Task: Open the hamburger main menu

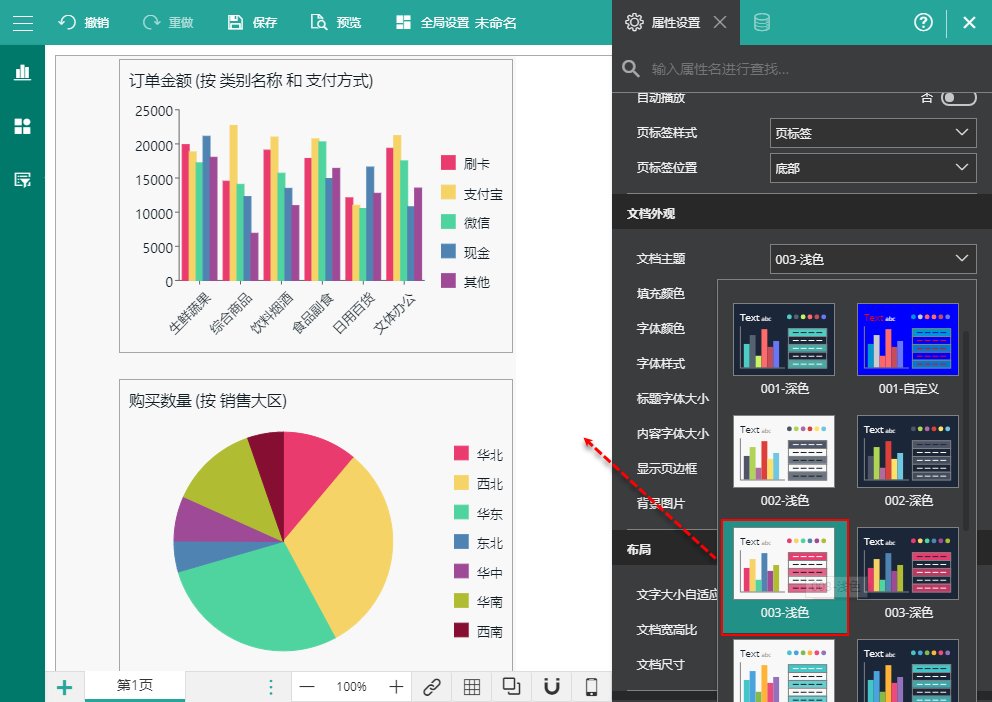Action: pos(23,23)
